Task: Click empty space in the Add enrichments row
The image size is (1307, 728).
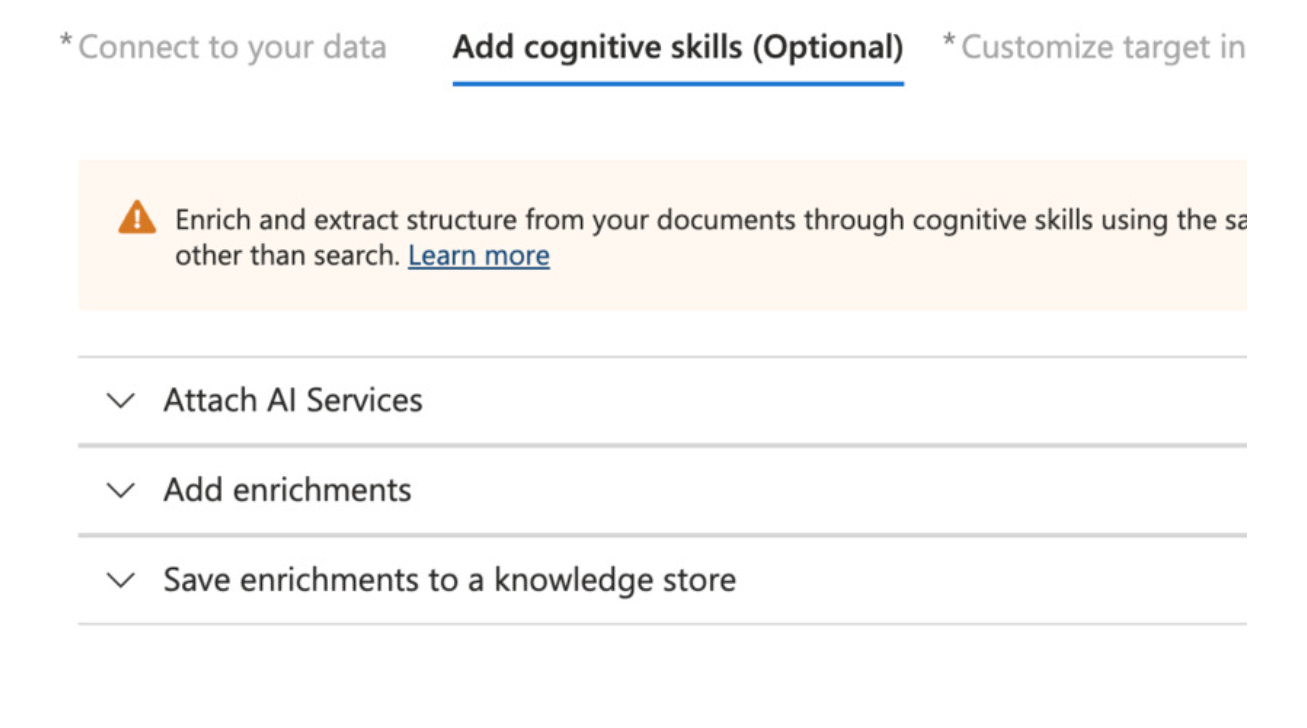Action: click(800, 491)
